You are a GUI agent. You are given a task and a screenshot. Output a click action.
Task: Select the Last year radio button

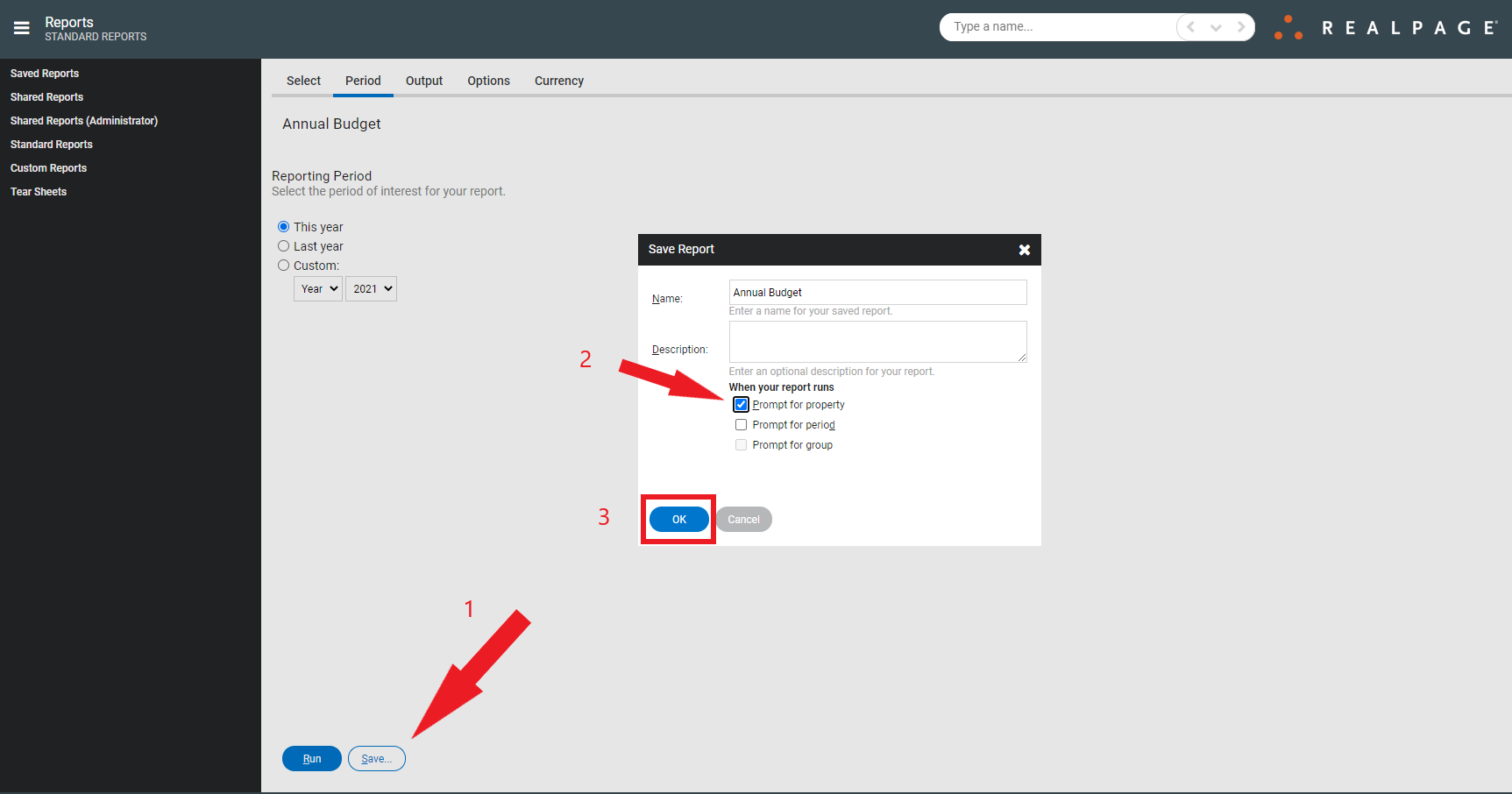(283, 246)
